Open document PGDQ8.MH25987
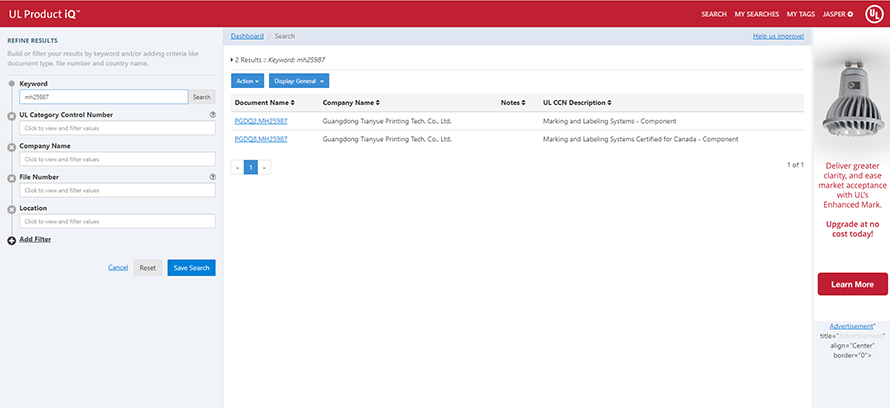This screenshot has width=890, height=408. tap(261, 139)
